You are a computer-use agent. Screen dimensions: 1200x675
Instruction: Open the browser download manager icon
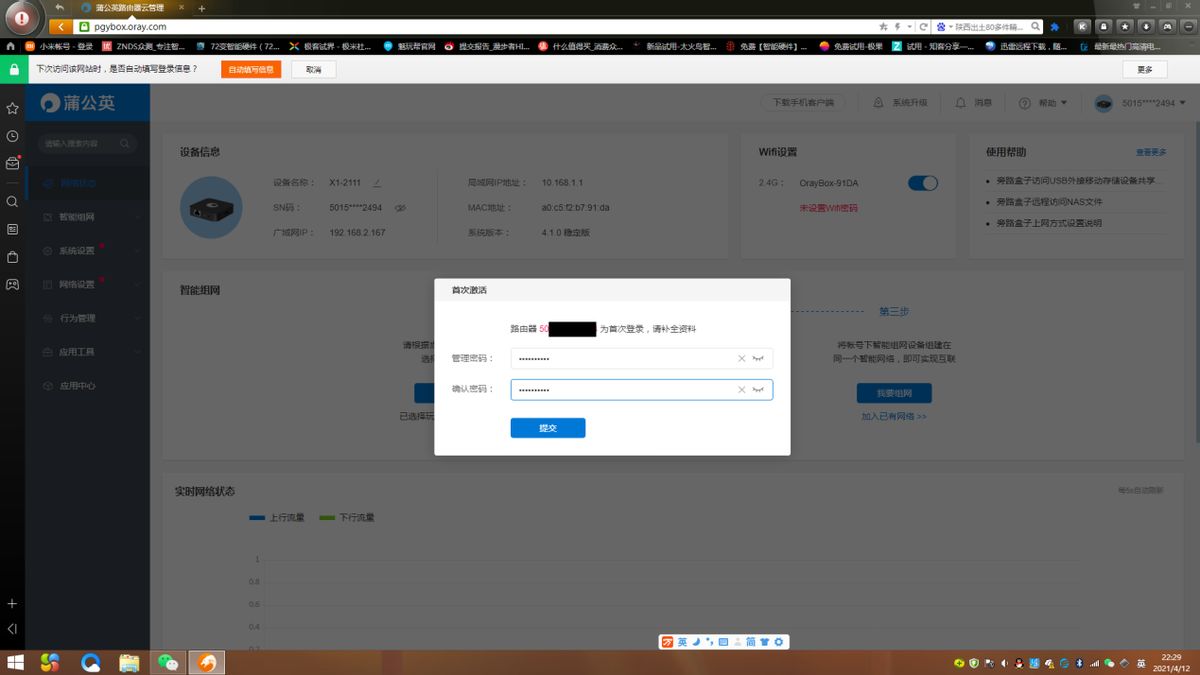pos(1146,27)
